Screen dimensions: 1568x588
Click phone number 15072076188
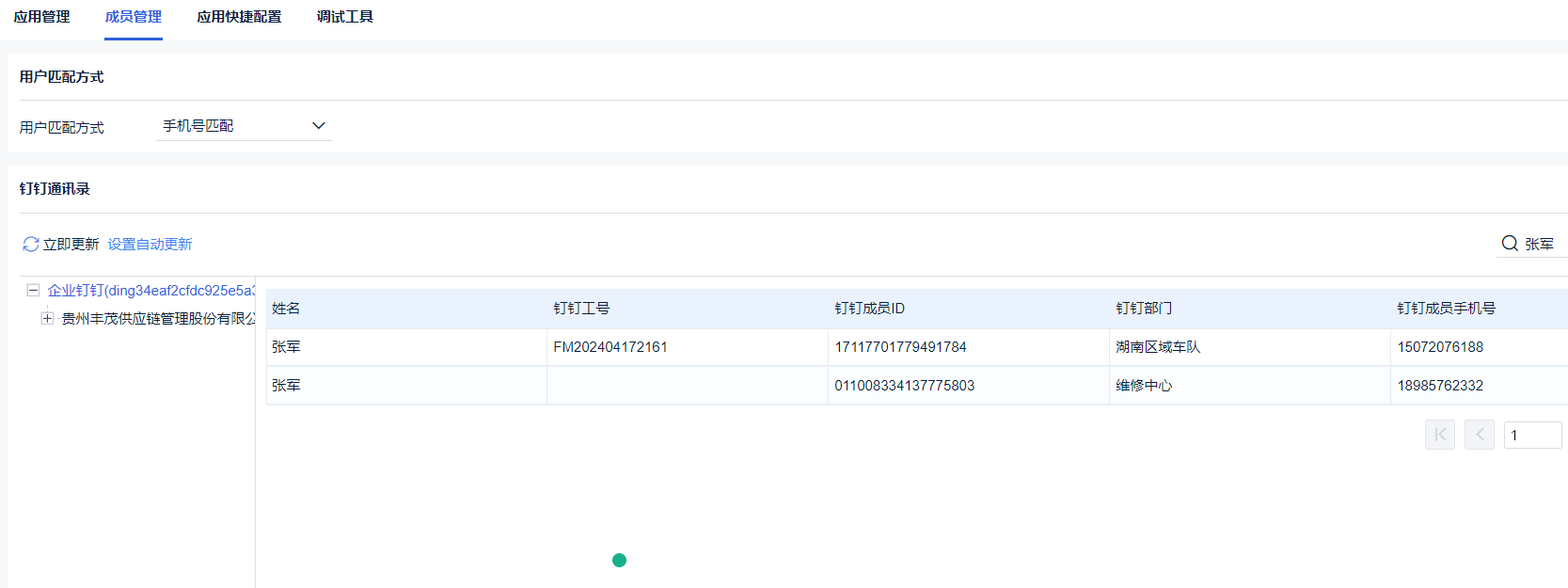pos(1440,347)
